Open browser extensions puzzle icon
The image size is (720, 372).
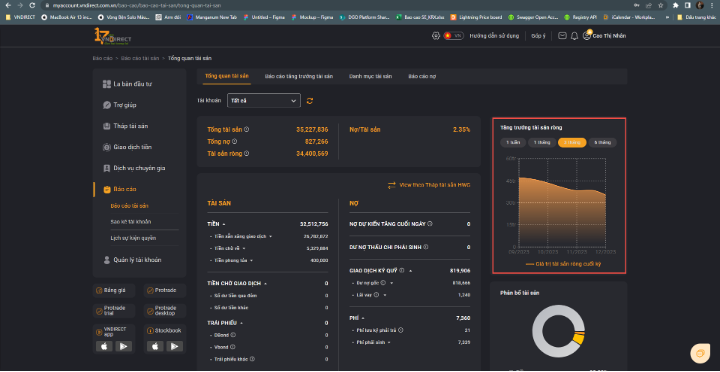(x=676, y=6)
